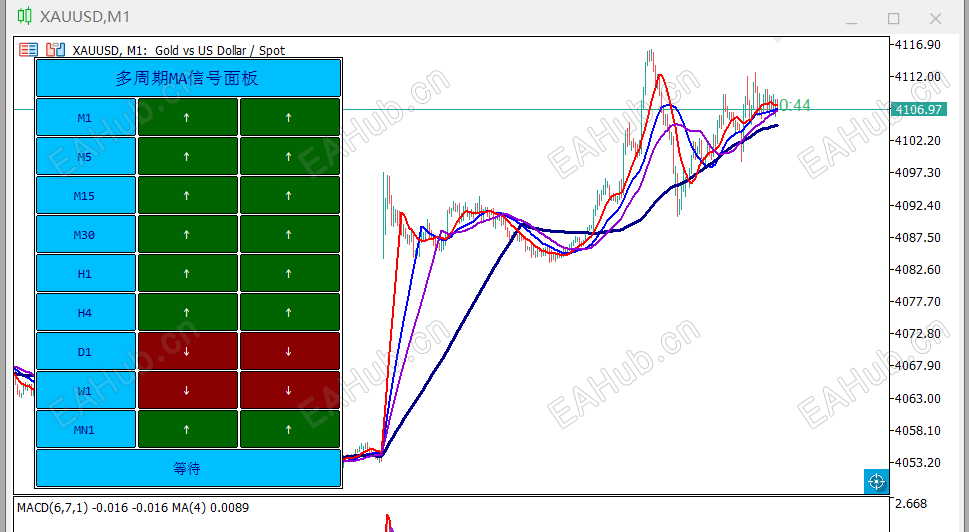Click the W1 timeframe label
The image size is (969, 532).
(85, 390)
